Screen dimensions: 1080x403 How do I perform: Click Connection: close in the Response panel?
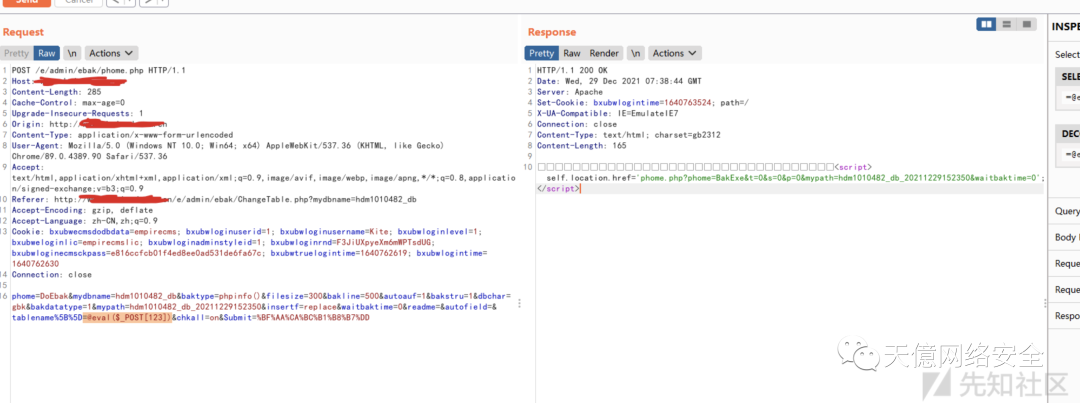[577, 124]
